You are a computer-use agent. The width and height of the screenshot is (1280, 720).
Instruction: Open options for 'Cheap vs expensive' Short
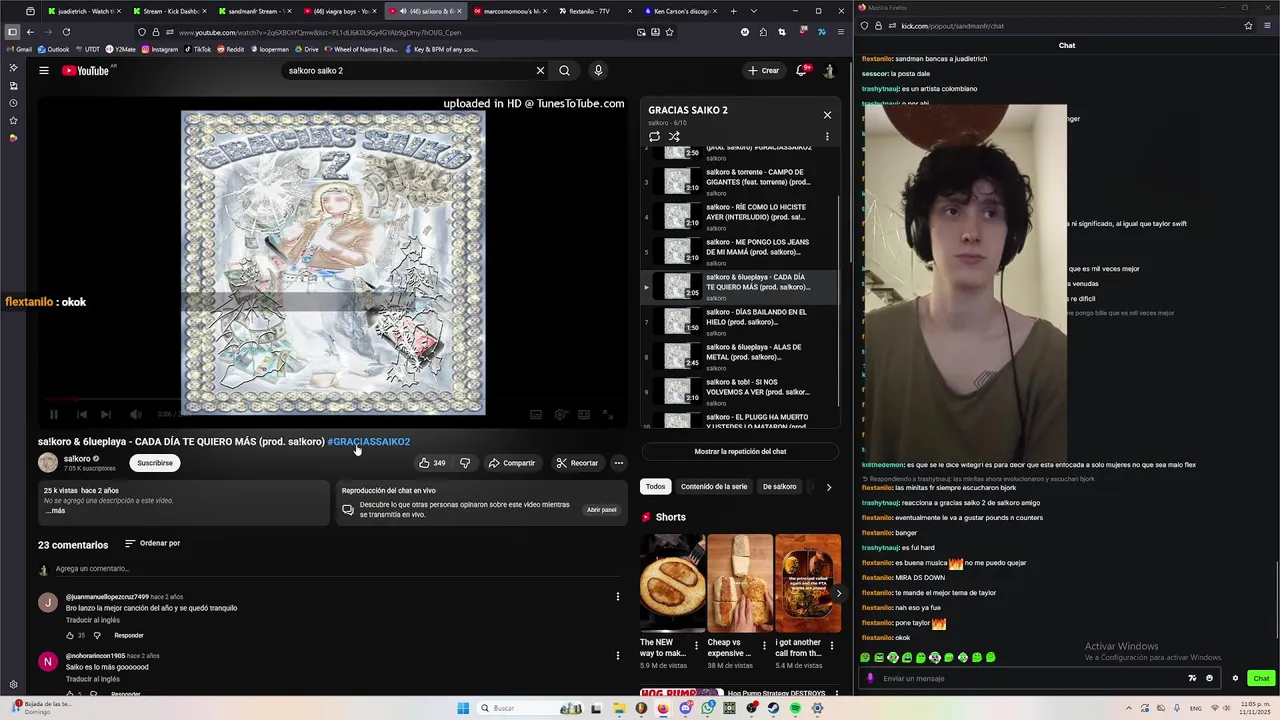764,646
